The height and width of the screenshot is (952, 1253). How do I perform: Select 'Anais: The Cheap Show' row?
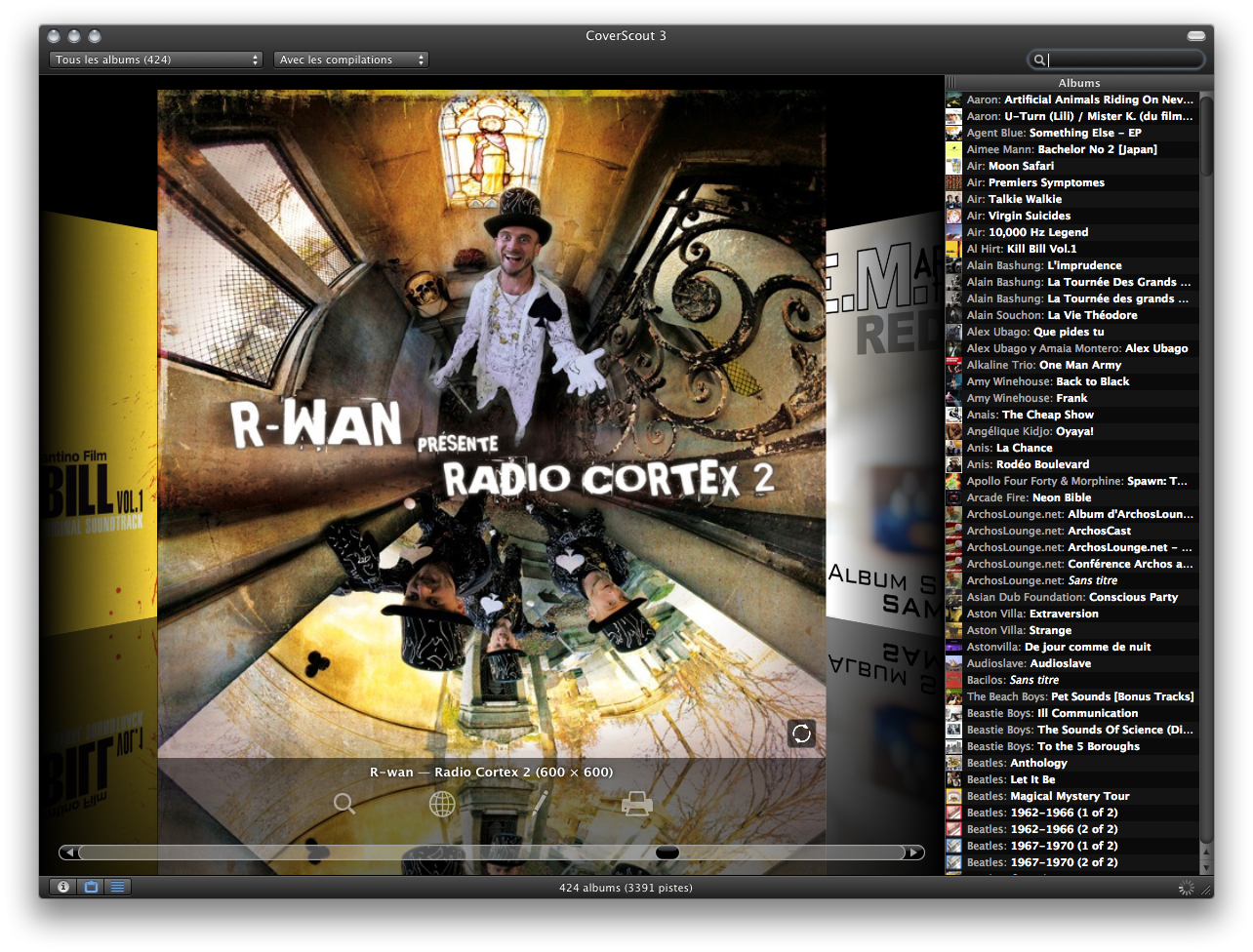coord(1071,415)
